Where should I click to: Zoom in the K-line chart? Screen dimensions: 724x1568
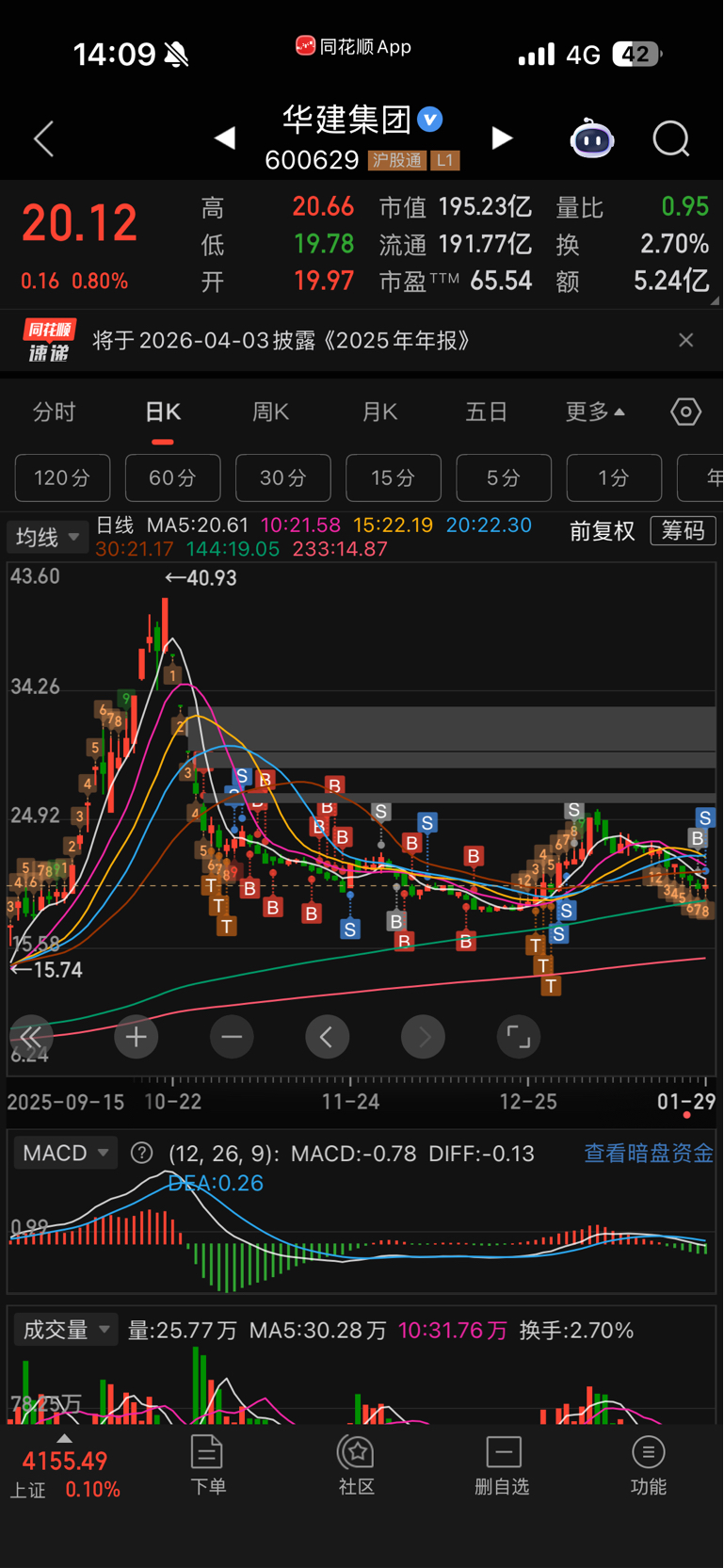point(137,1037)
